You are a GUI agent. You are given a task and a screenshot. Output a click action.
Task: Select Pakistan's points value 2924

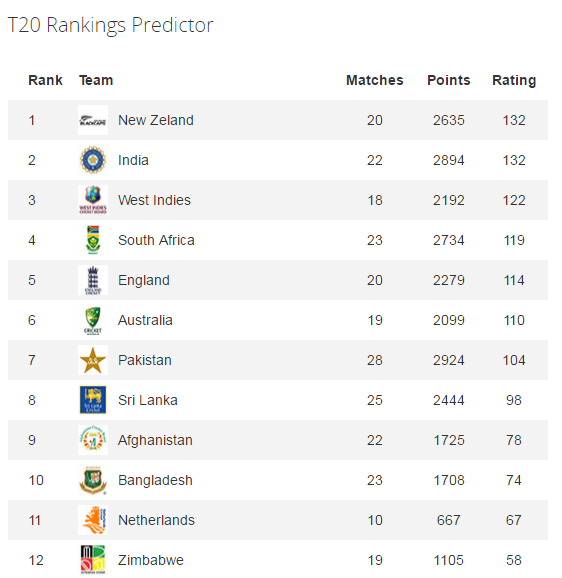pyautogui.click(x=448, y=360)
